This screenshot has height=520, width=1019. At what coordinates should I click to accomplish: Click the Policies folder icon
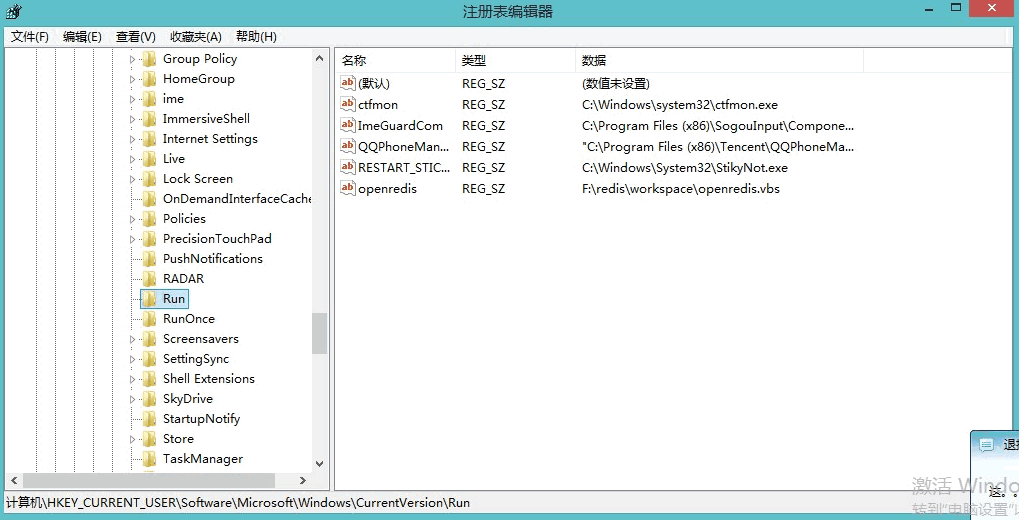(150, 219)
